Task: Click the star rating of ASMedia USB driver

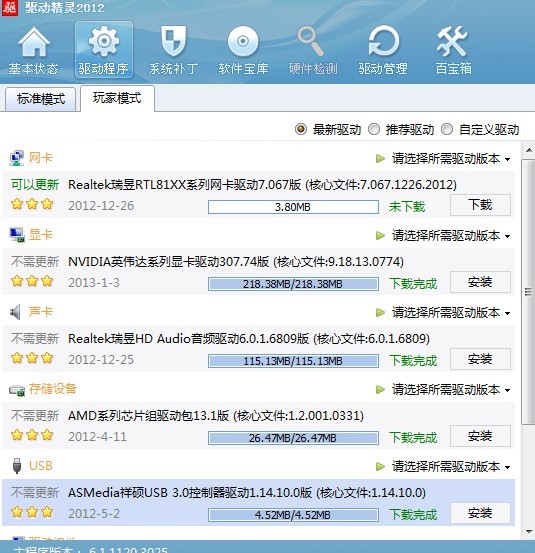Action: 32,512
